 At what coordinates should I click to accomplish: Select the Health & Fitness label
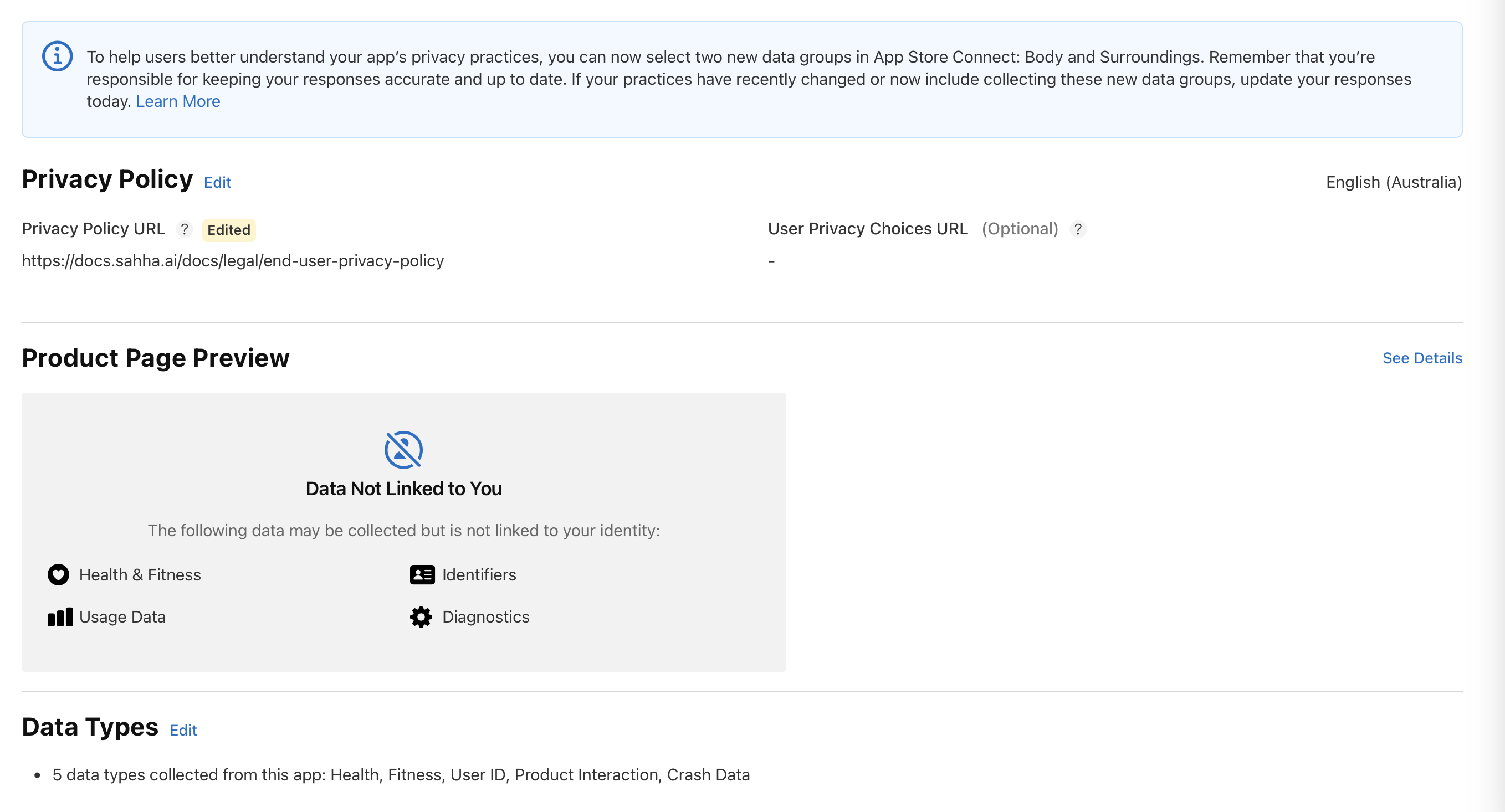[x=140, y=575]
